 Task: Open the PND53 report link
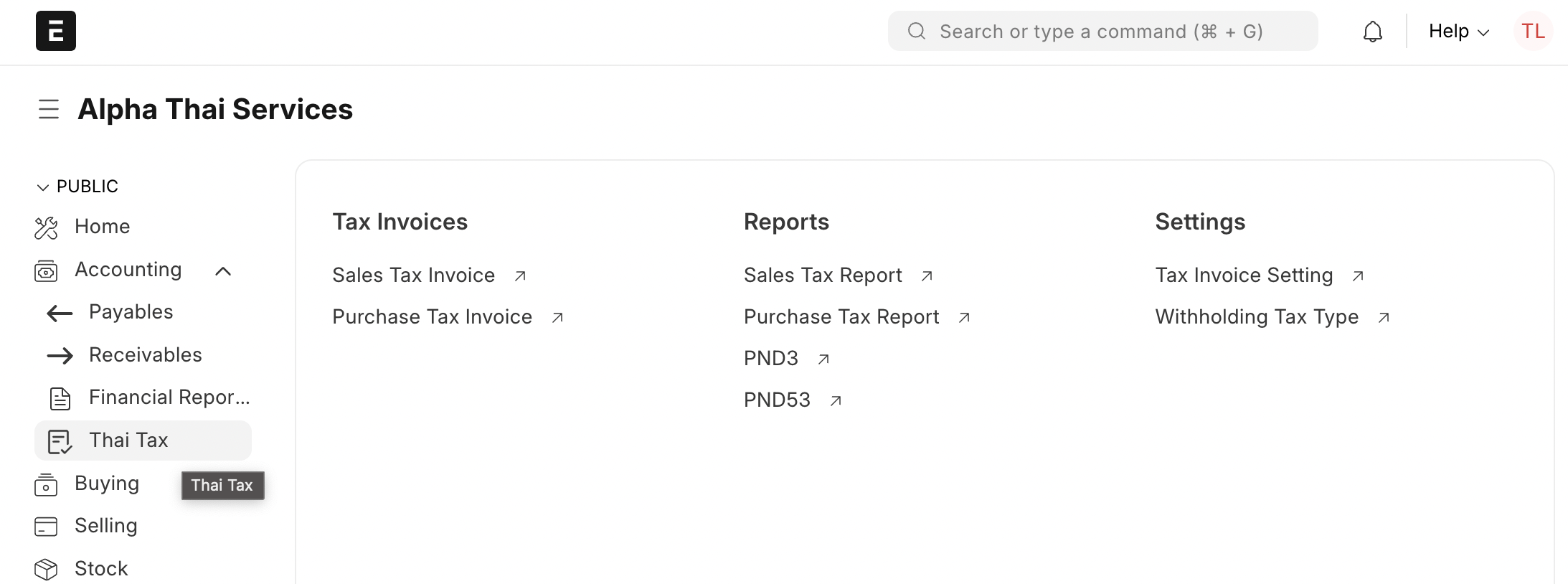click(777, 400)
